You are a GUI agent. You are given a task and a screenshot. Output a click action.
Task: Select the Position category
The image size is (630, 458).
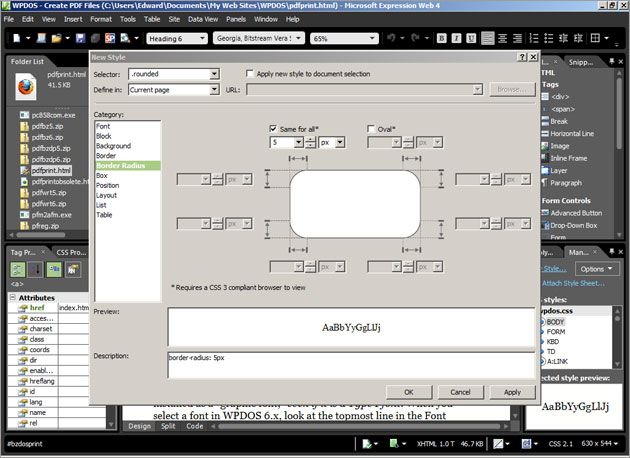pyautogui.click(x=107, y=185)
